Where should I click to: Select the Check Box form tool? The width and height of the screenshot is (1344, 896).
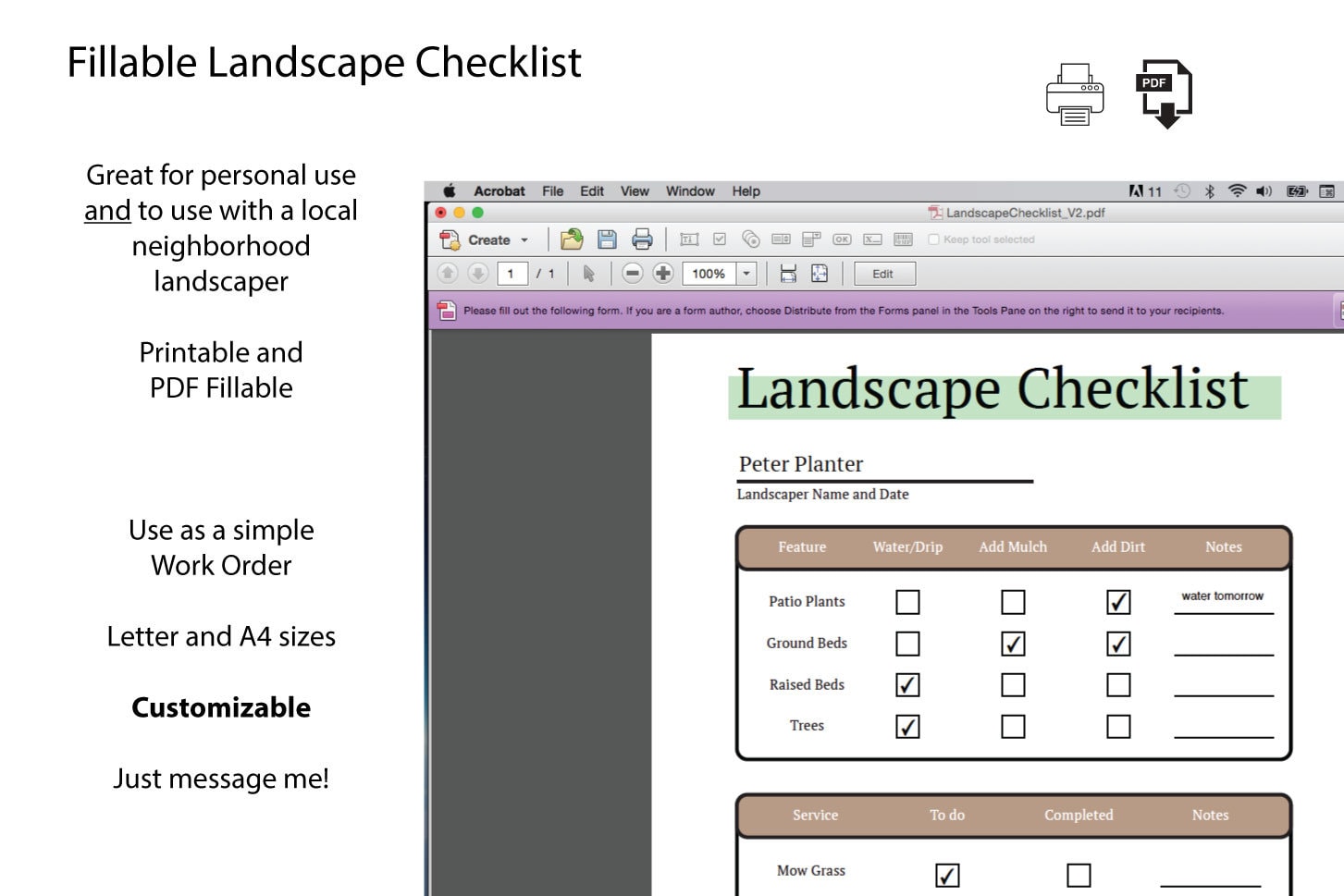(x=720, y=239)
